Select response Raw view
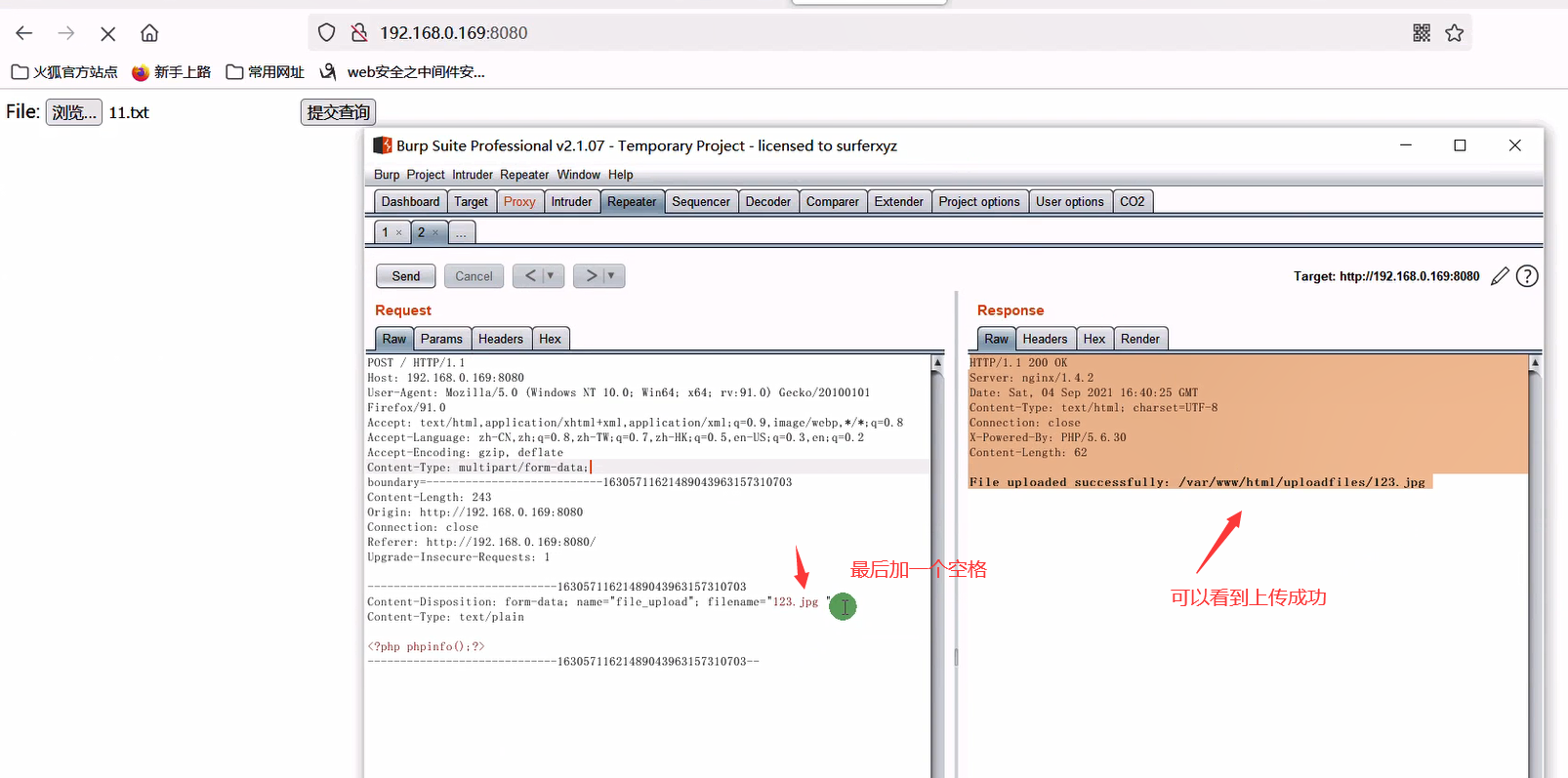This screenshot has width=1568, height=778. point(997,339)
